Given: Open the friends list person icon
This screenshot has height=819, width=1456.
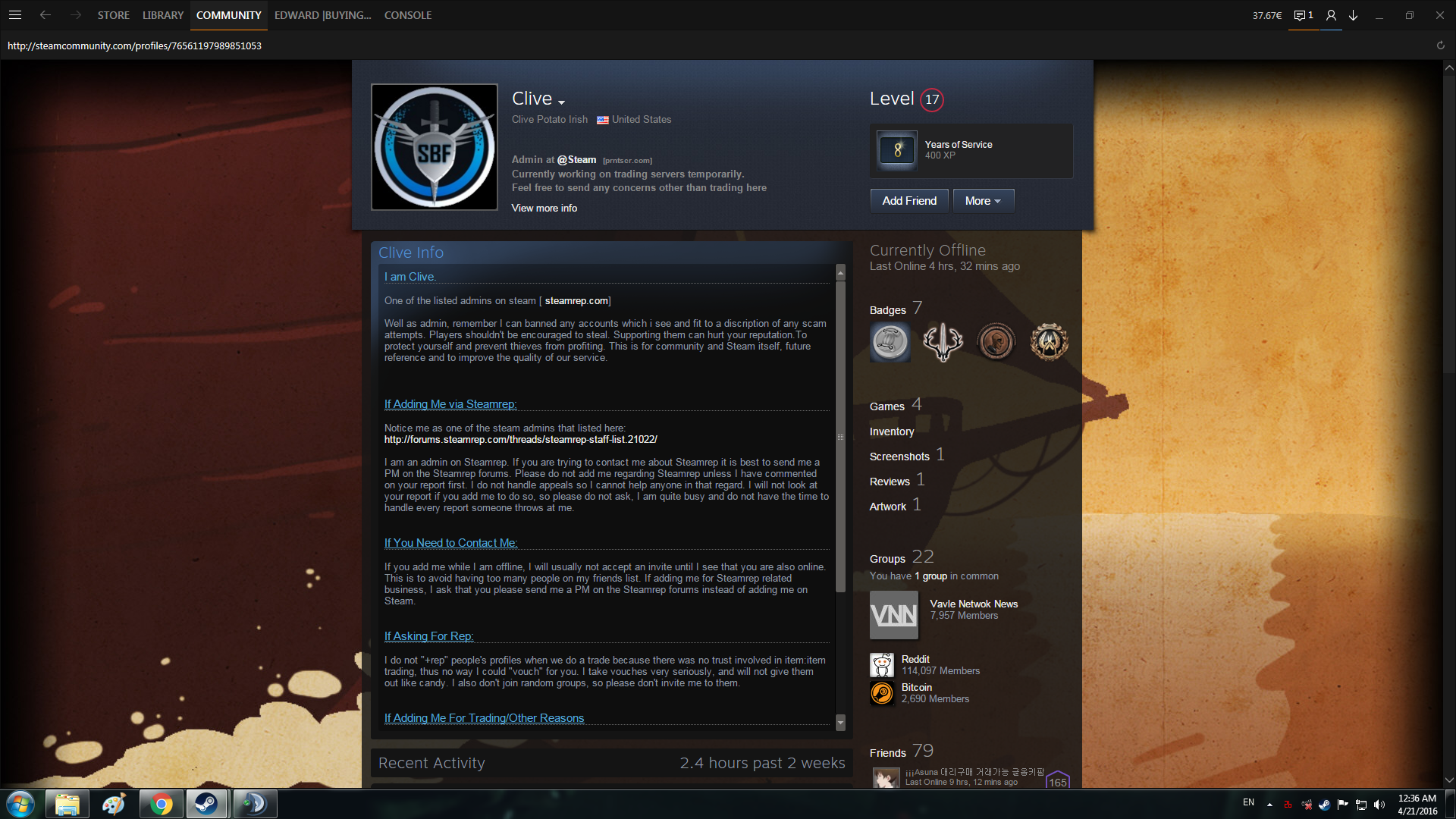Looking at the screenshot, I should tap(1331, 15).
